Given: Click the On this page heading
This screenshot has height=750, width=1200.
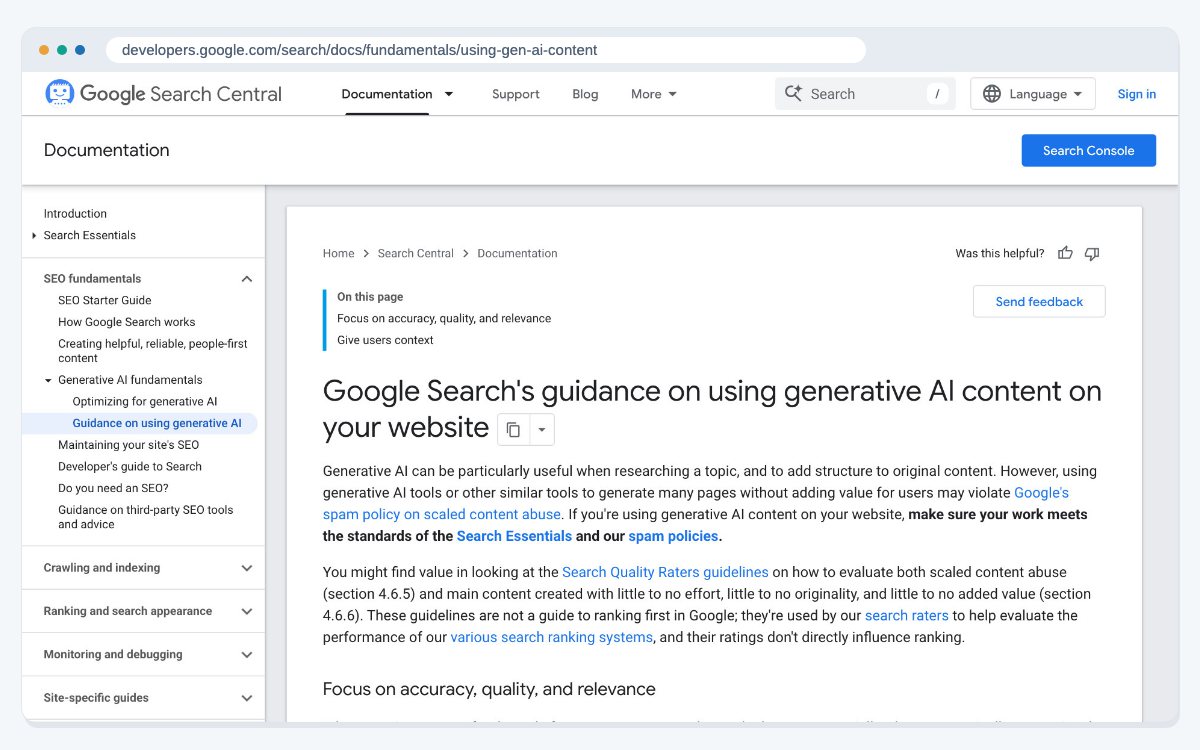Looking at the screenshot, I should (x=370, y=297).
